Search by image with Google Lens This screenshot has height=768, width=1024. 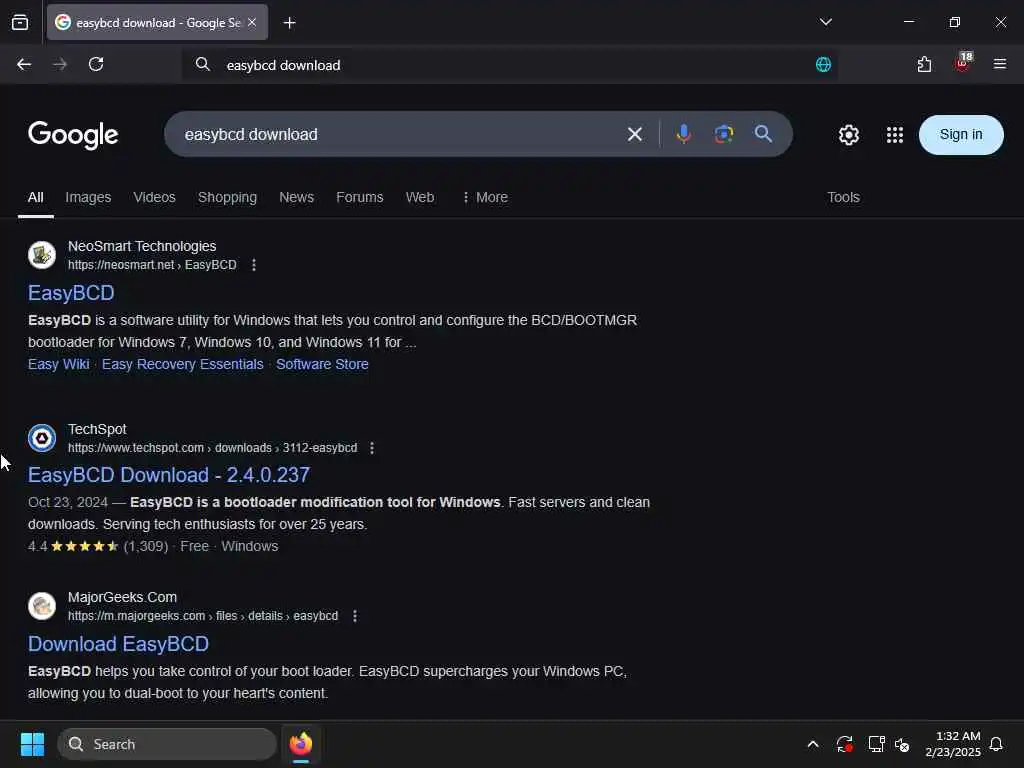724,134
